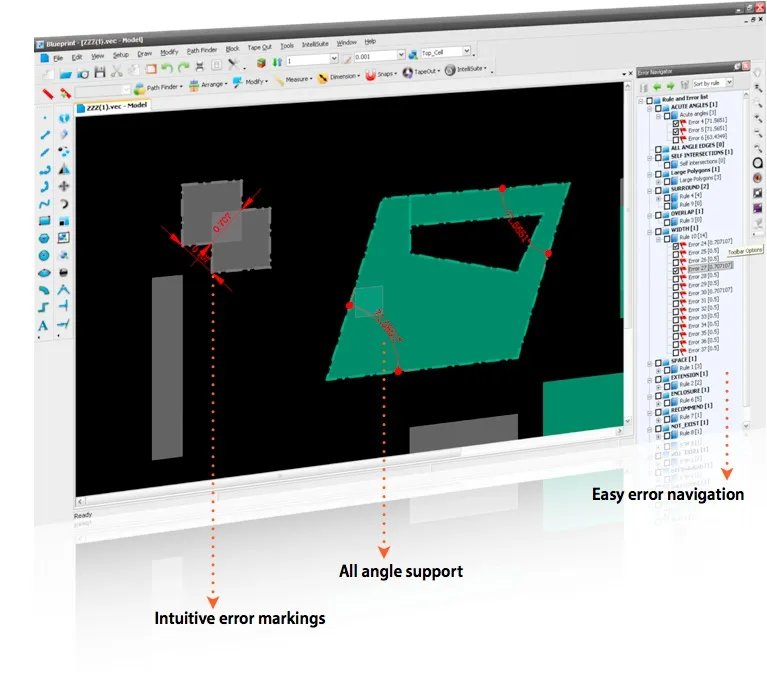Go to the next error green arrow
767x685 pixels.
coord(671,86)
